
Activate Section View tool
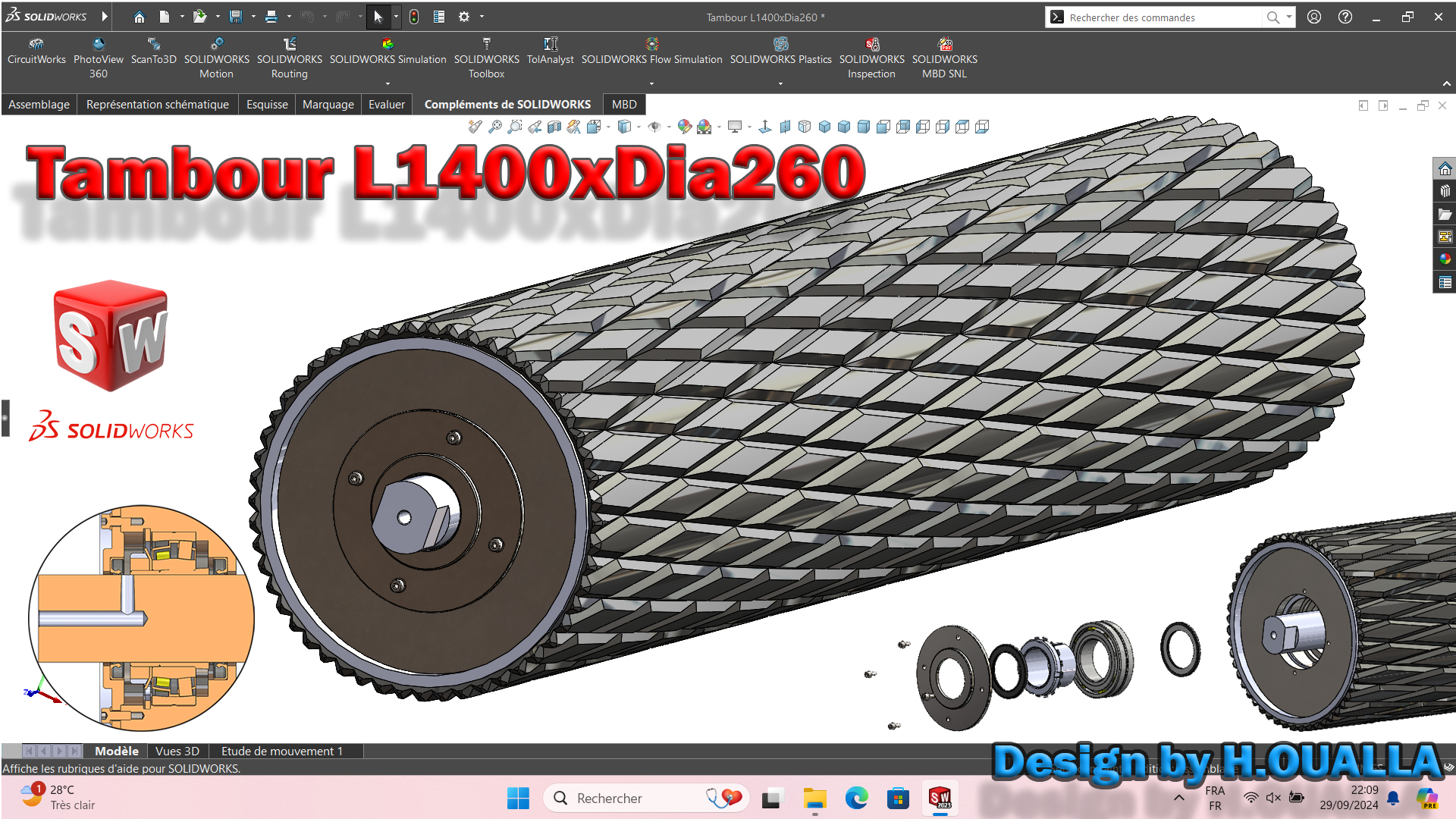tap(554, 127)
